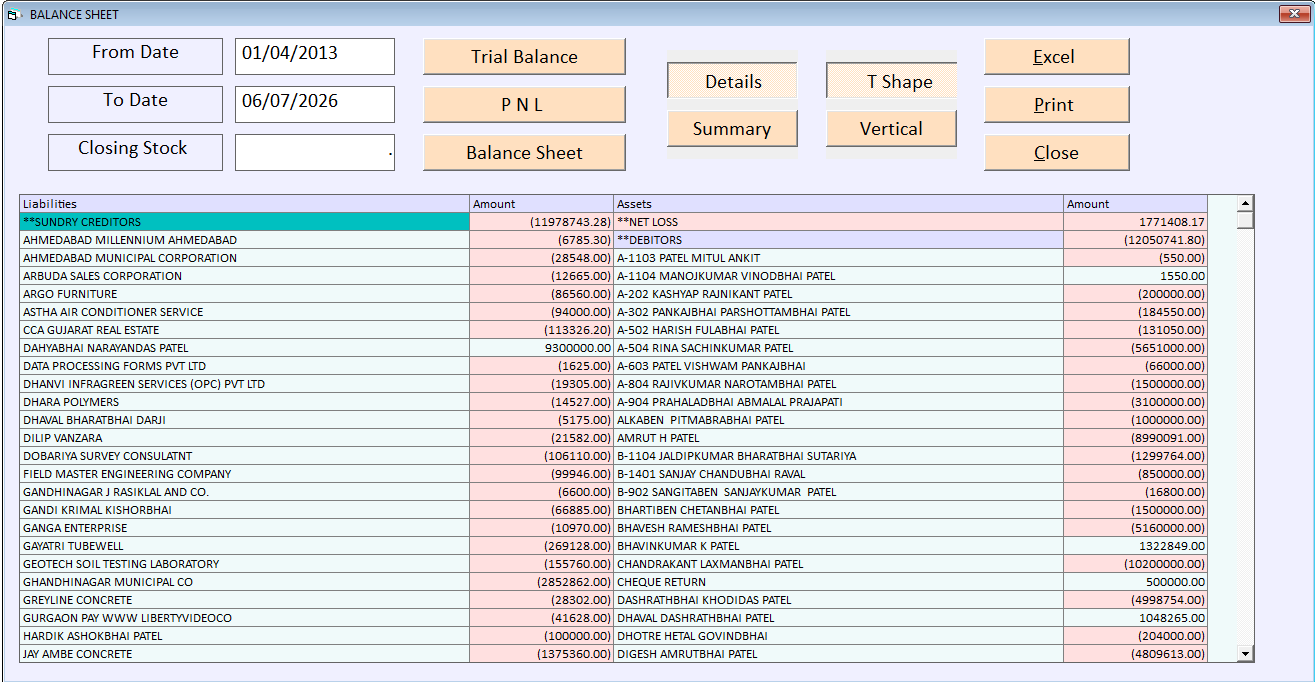This screenshot has width=1315, height=682.
Task: Select DHARA POLYMERS row
Action: 244,402
